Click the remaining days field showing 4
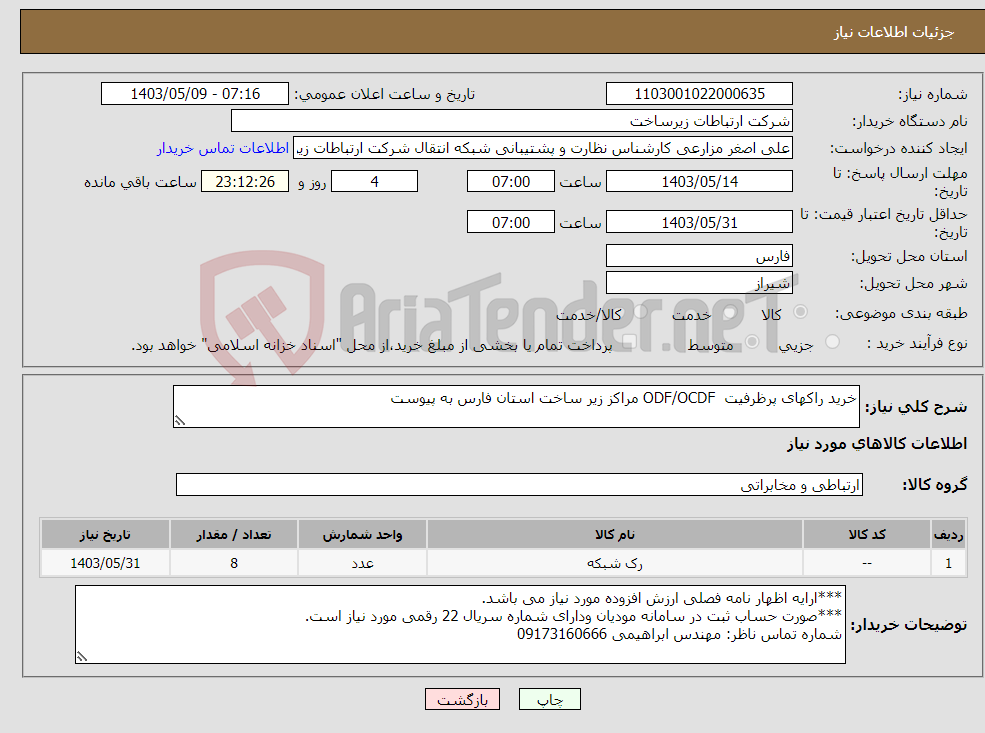 374,182
